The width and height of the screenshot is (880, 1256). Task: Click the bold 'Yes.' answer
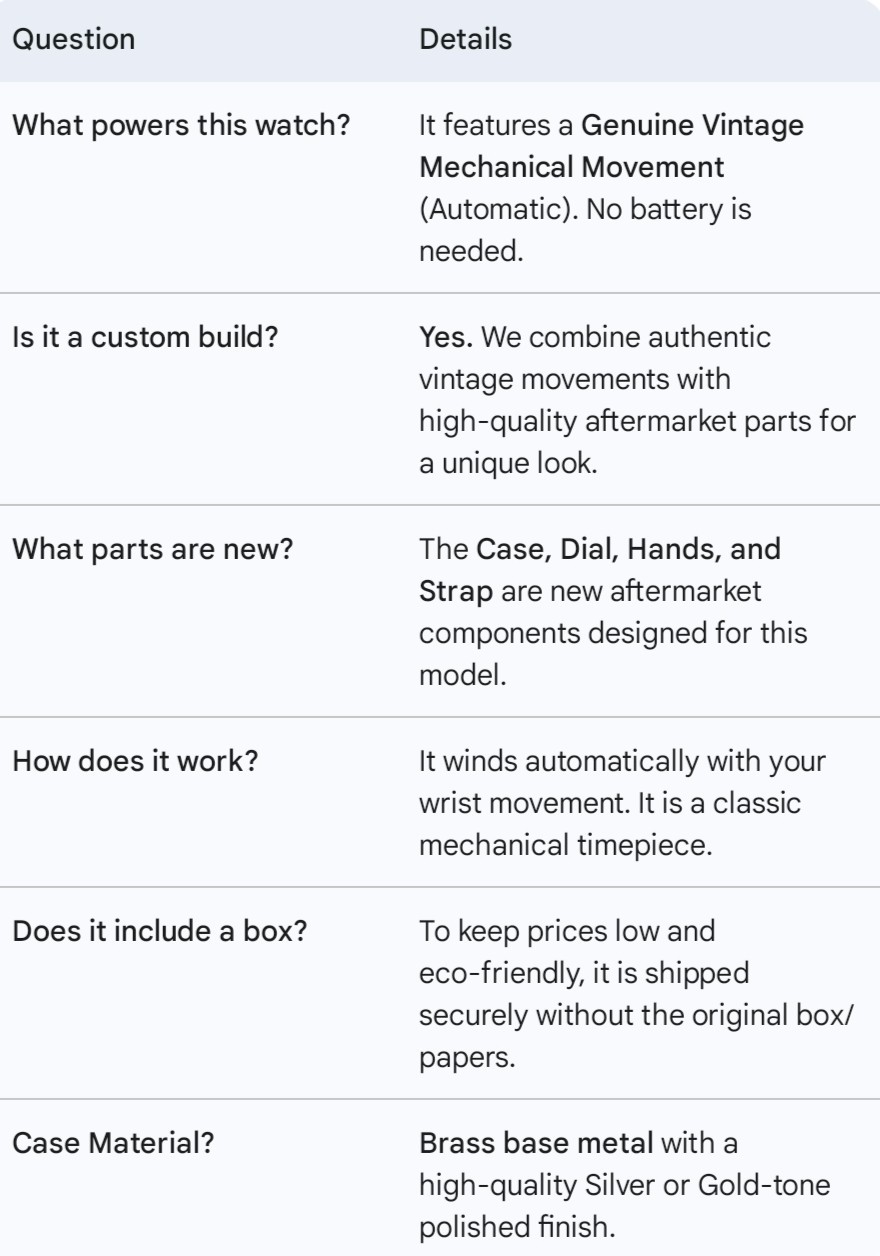[446, 337]
